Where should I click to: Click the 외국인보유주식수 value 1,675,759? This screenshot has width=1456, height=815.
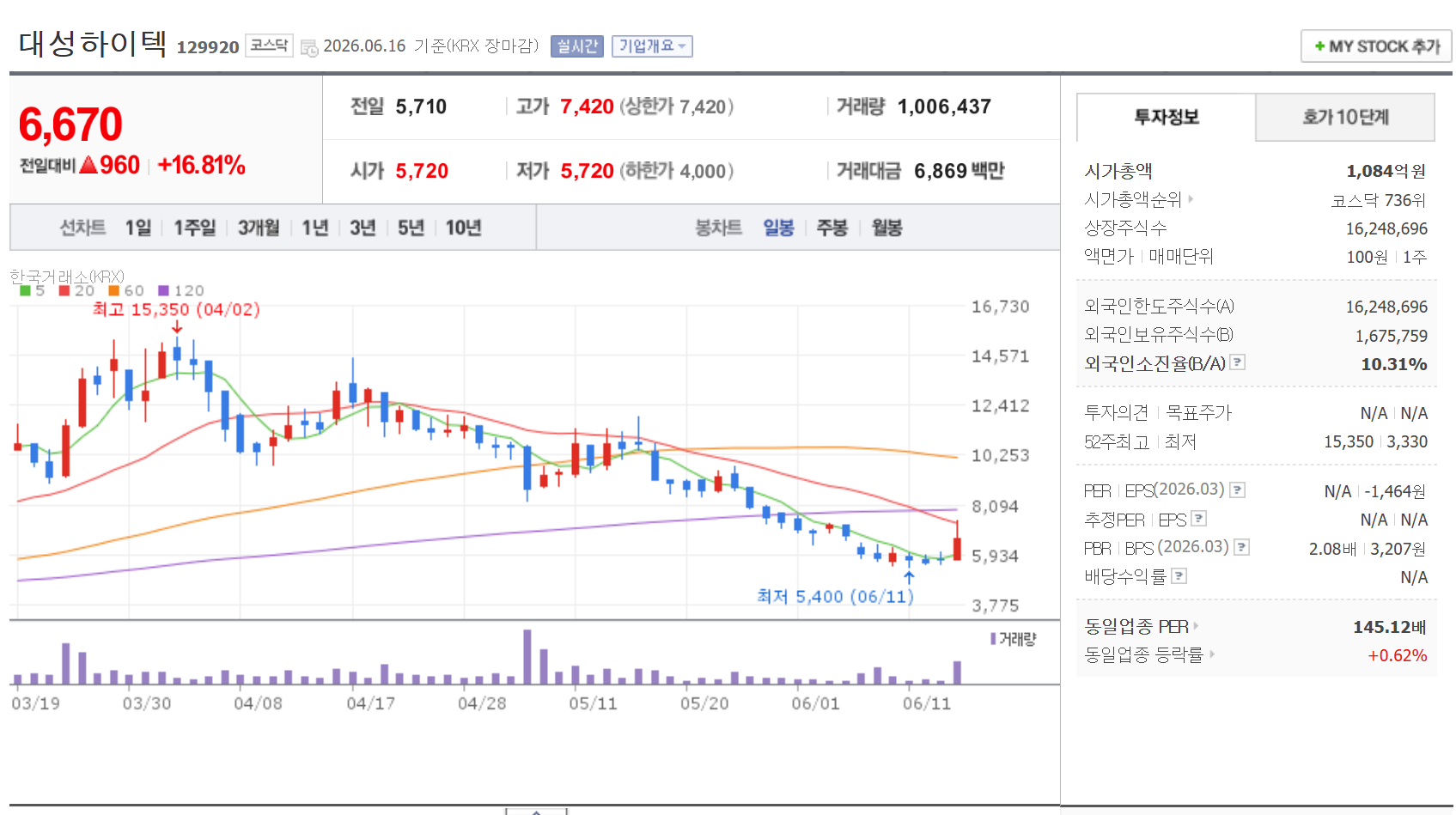coord(1392,336)
